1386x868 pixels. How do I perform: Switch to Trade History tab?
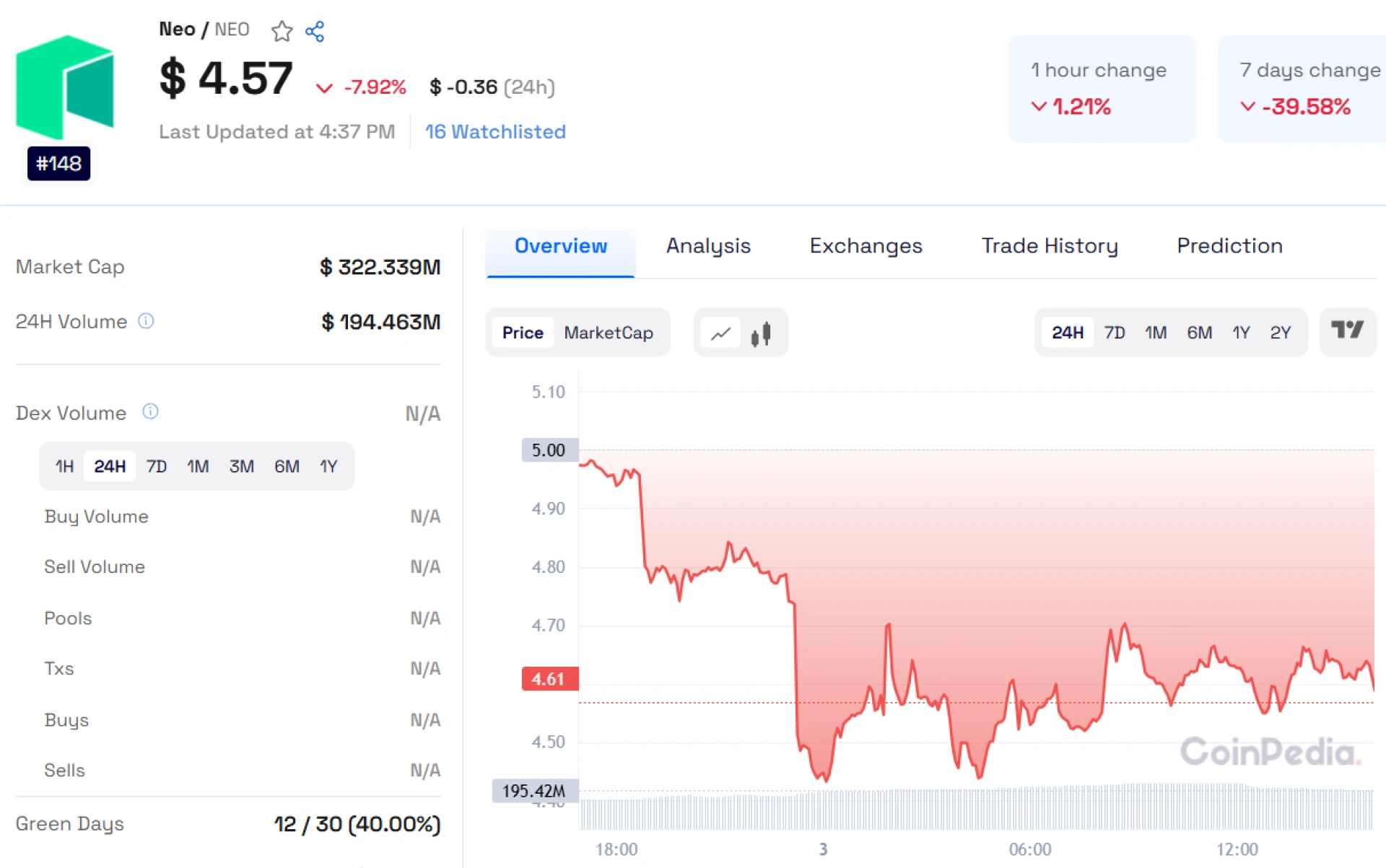(x=1049, y=246)
